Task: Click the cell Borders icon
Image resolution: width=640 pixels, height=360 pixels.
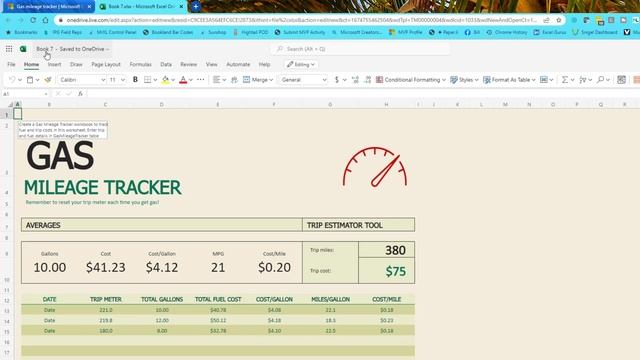Action: tap(147, 80)
